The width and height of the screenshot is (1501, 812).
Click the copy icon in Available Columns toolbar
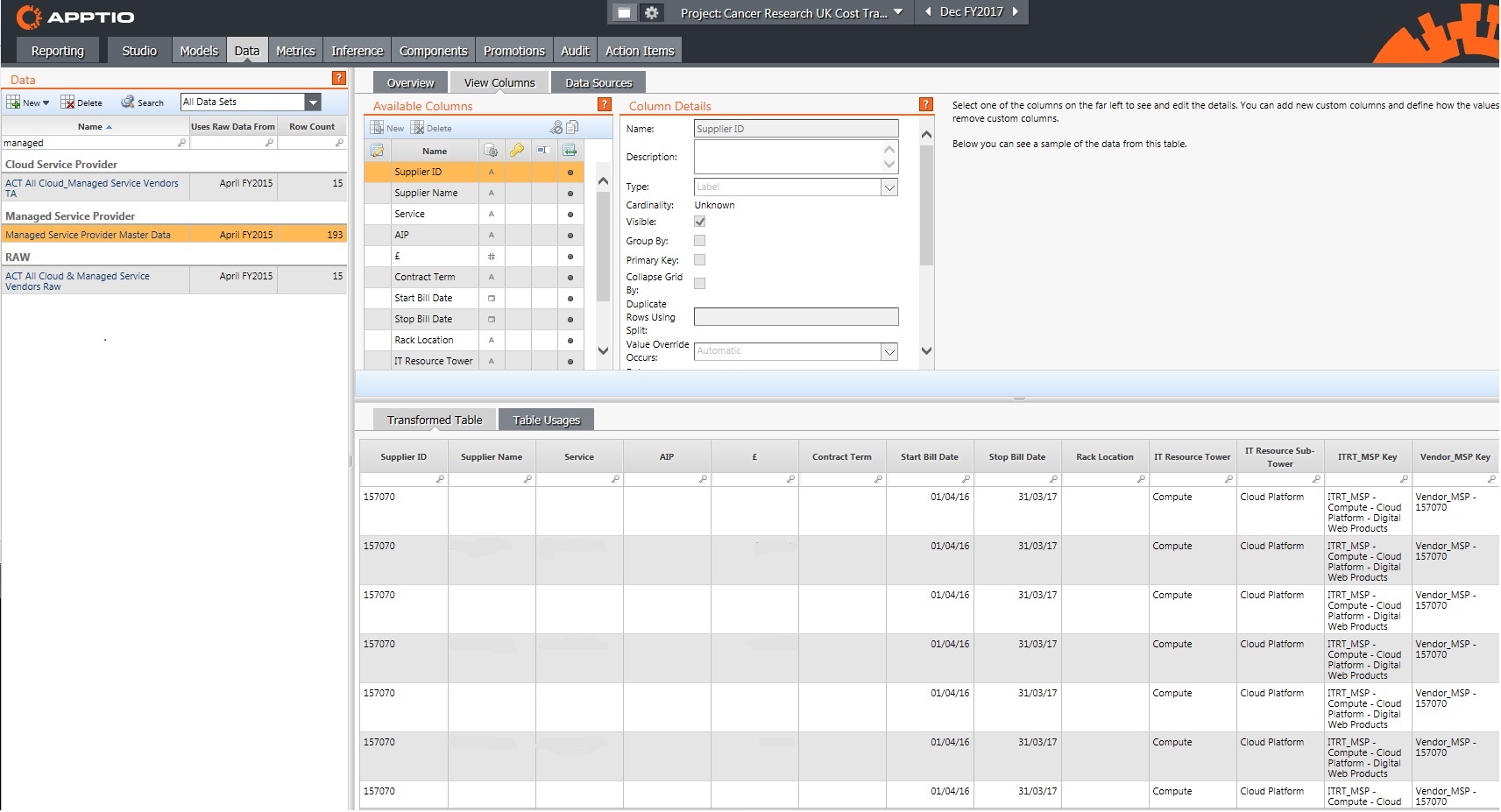point(572,127)
